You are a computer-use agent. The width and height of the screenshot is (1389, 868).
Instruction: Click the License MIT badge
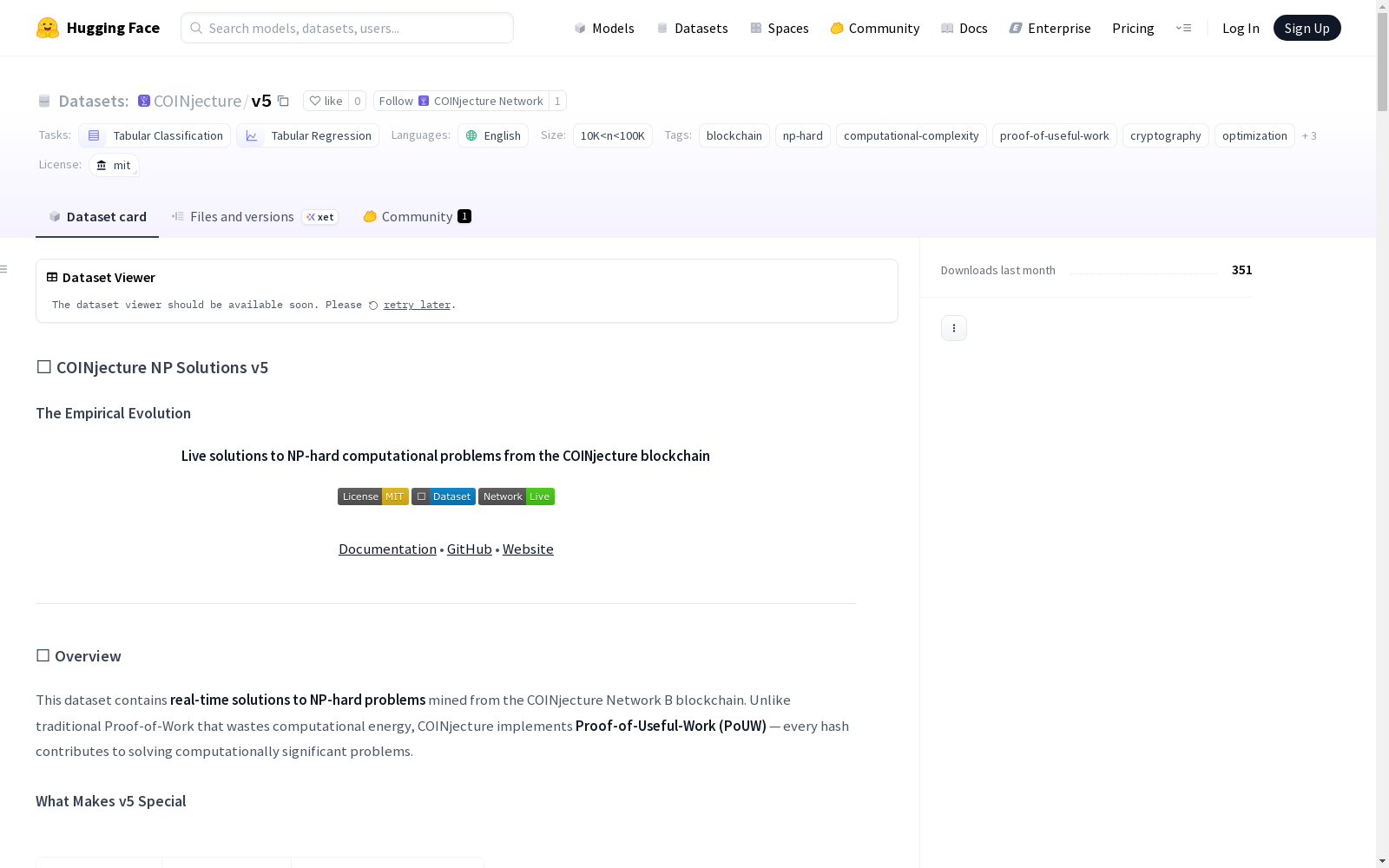(373, 496)
